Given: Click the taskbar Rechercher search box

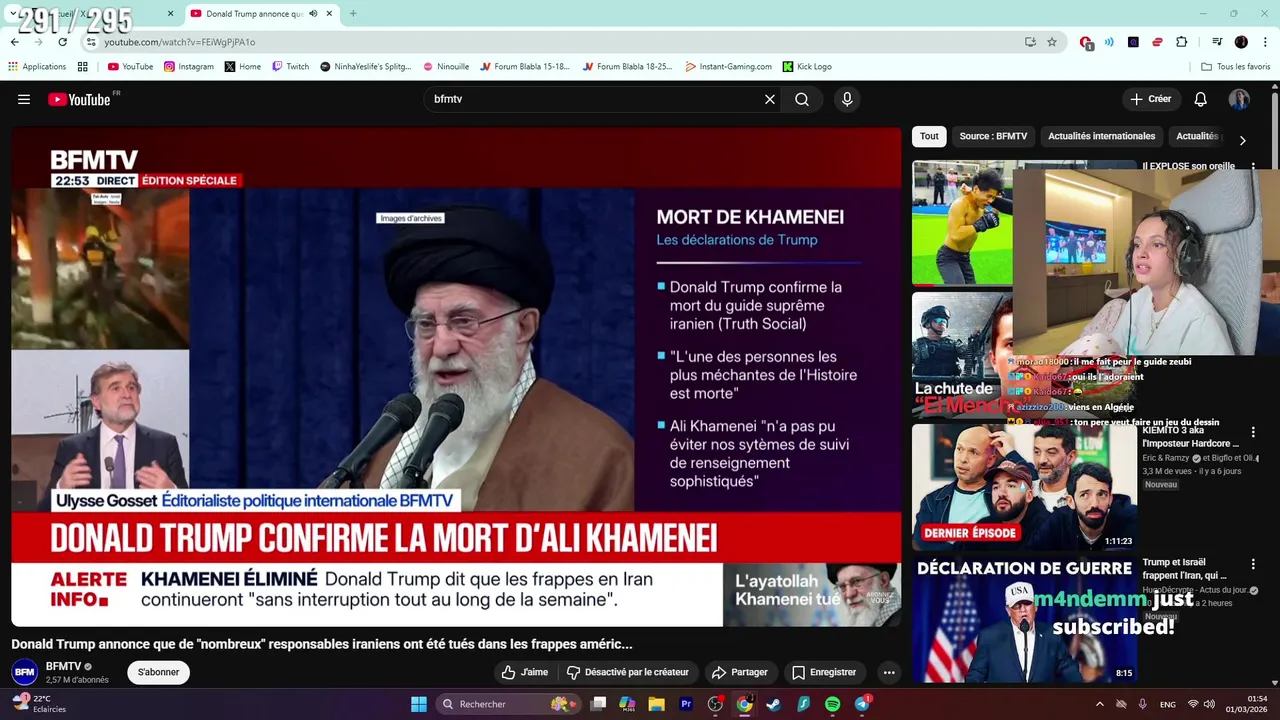Looking at the screenshot, I should tap(507, 704).
